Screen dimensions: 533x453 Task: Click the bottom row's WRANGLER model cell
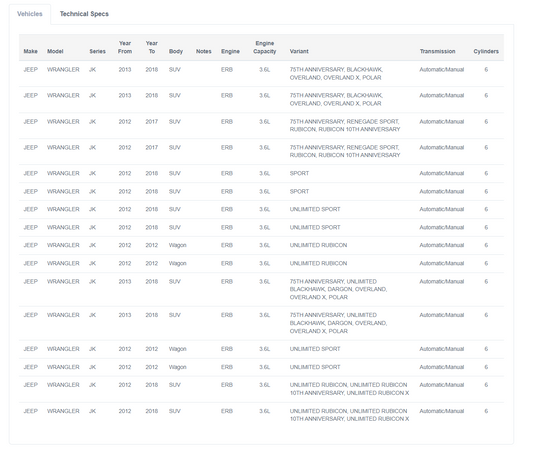pos(63,411)
